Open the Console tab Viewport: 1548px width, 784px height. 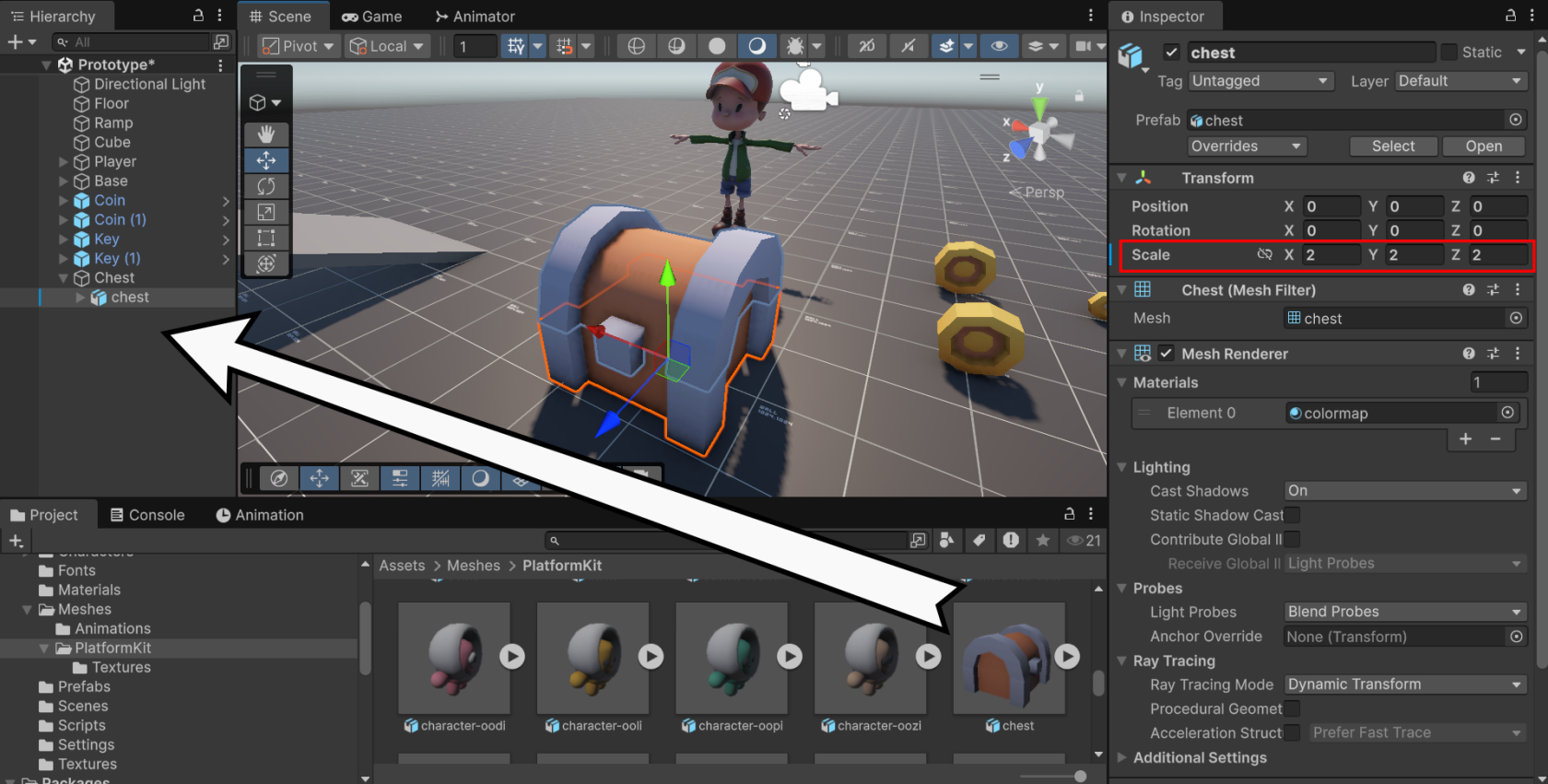(147, 515)
